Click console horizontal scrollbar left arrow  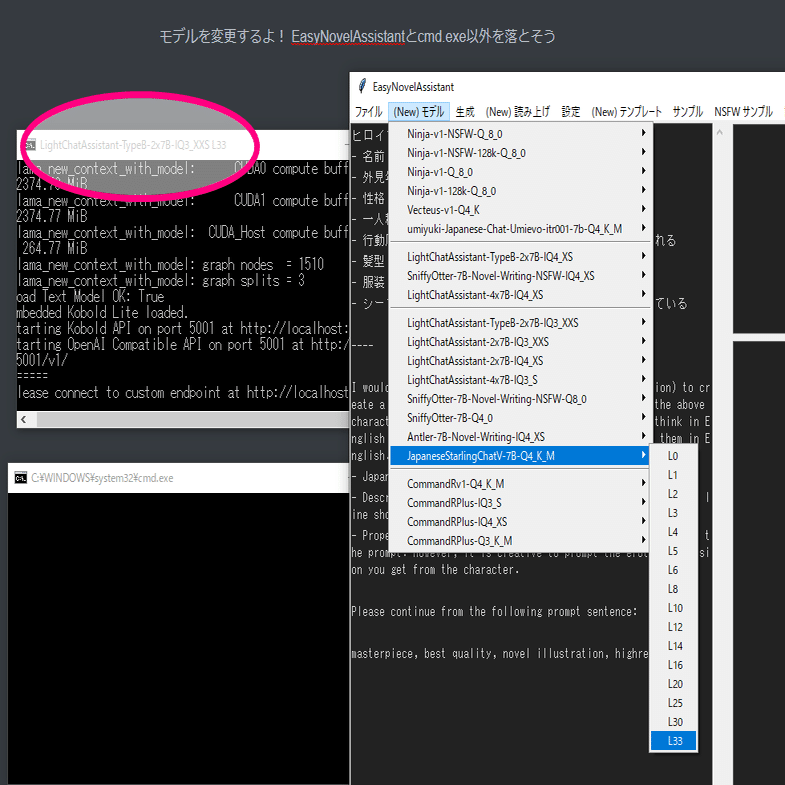pyautogui.click(x=24, y=420)
